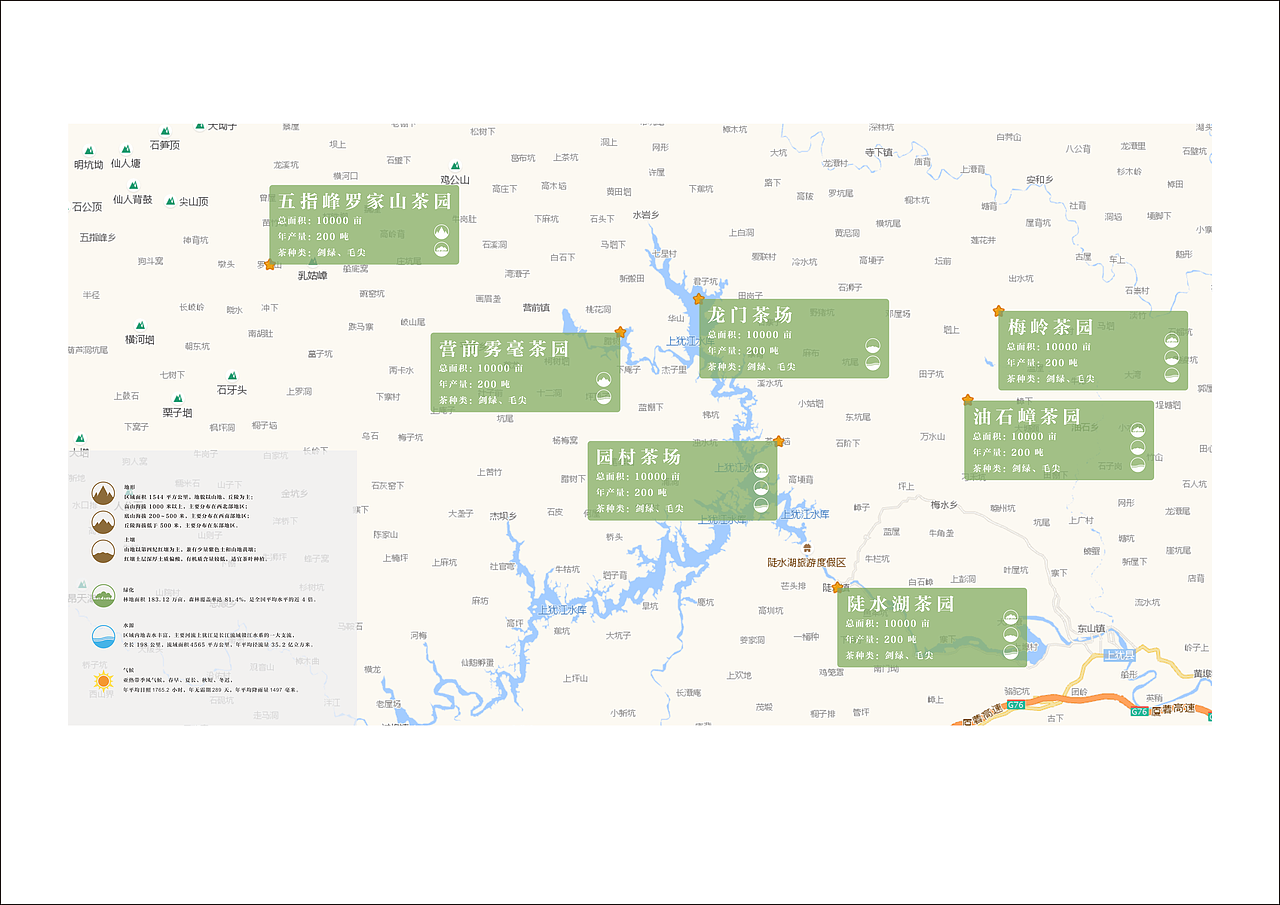Viewport: 1280px width, 905px height.
Task: Click the 梅岭茶园 card title
Action: click(1051, 327)
